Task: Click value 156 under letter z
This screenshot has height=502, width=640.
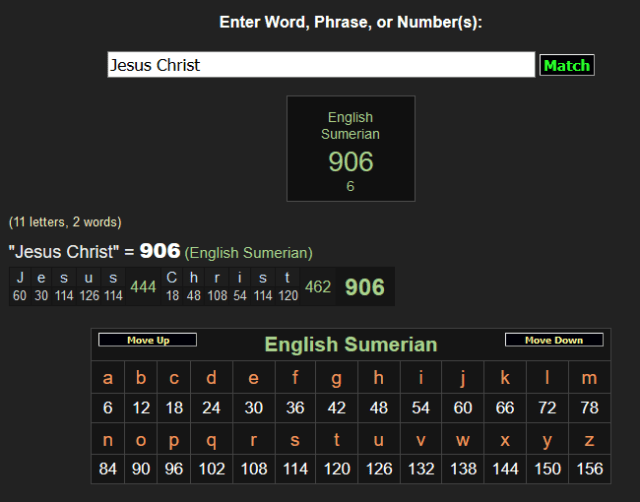Action: (x=589, y=468)
